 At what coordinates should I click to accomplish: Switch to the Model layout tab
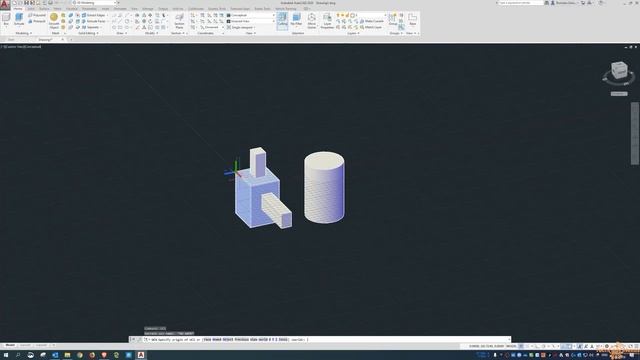[10, 345]
